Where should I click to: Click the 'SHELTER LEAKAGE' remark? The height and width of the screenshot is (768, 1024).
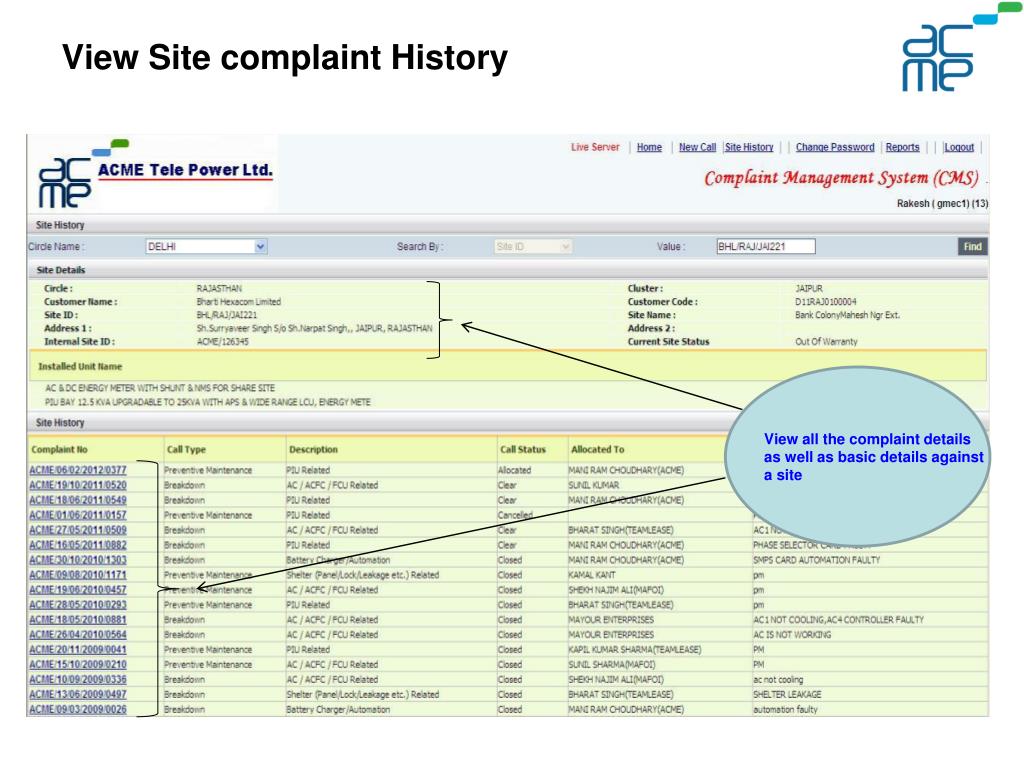tap(787, 695)
